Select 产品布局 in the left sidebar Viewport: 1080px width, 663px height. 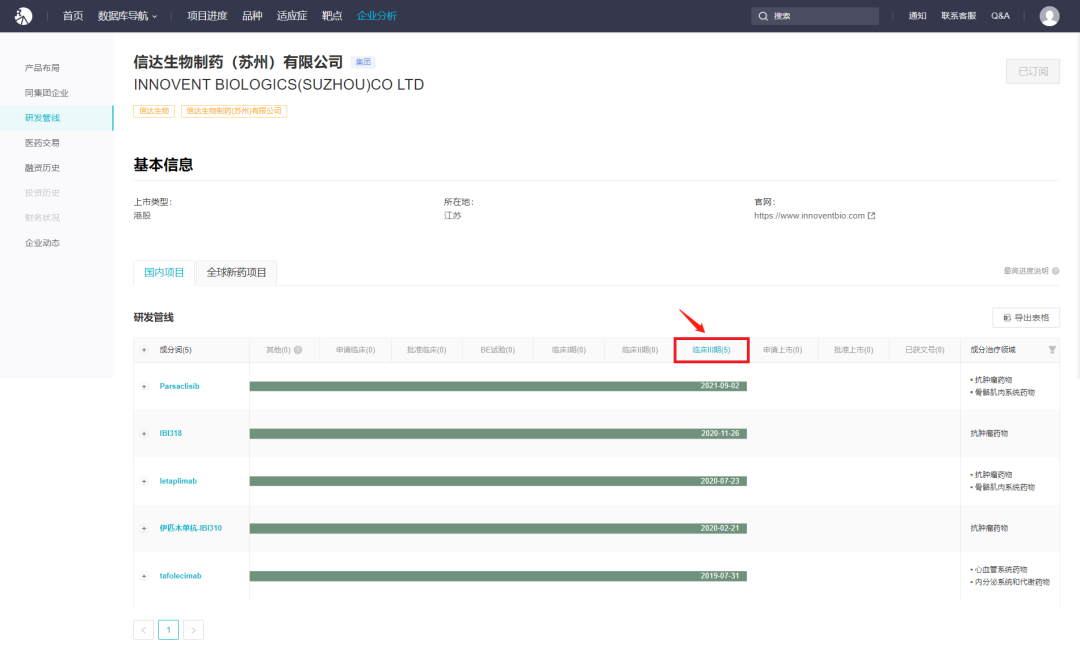pos(42,67)
